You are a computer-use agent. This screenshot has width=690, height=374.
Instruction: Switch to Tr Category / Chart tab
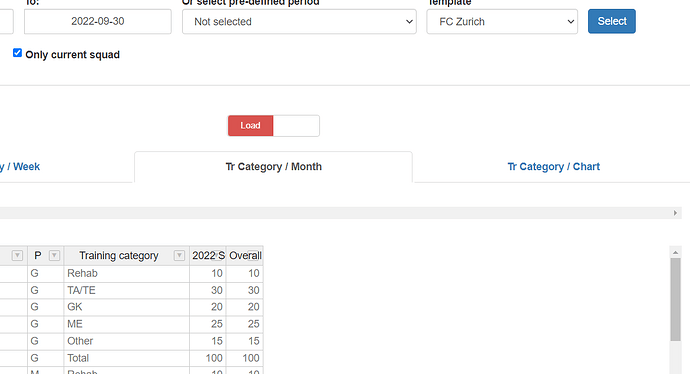[553, 167]
